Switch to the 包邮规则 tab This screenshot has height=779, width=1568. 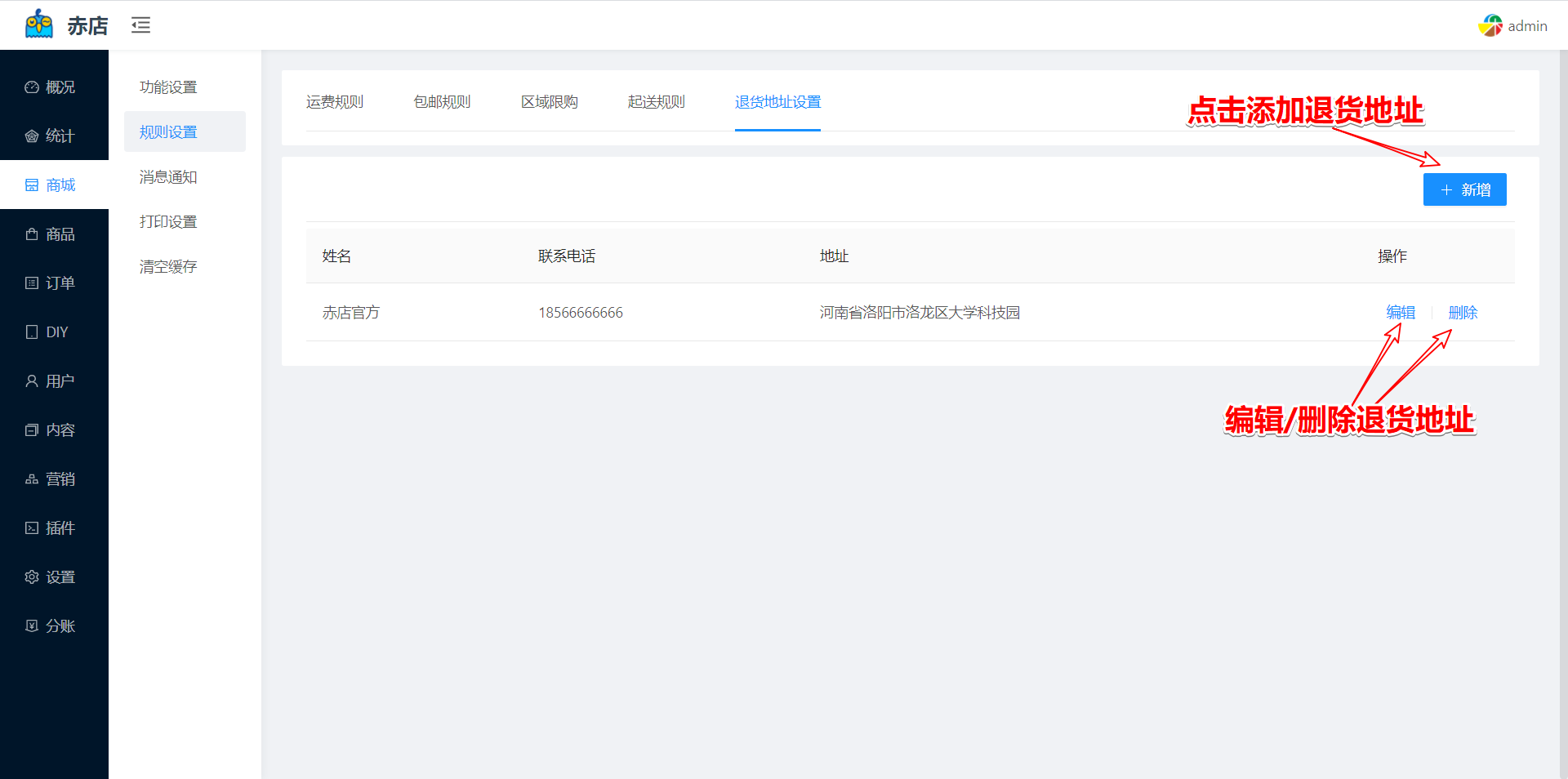click(442, 102)
